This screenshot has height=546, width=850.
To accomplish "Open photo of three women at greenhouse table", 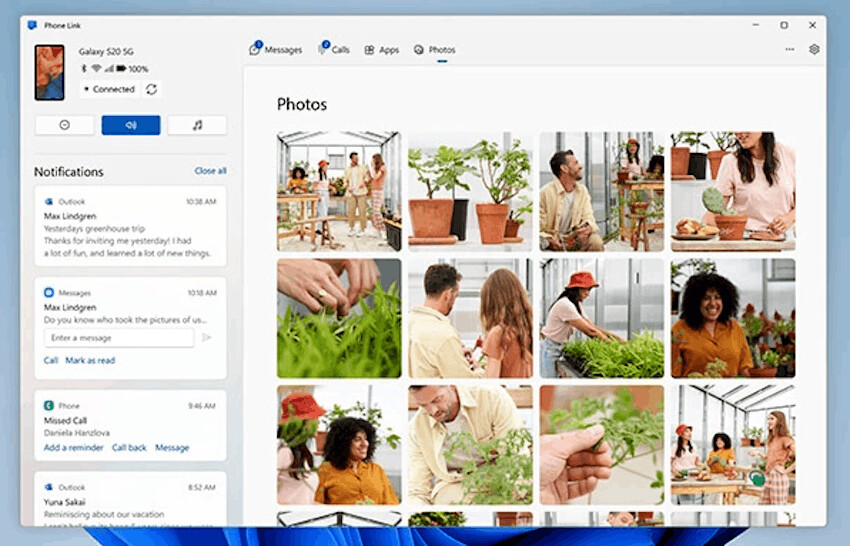I will [x=733, y=445].
